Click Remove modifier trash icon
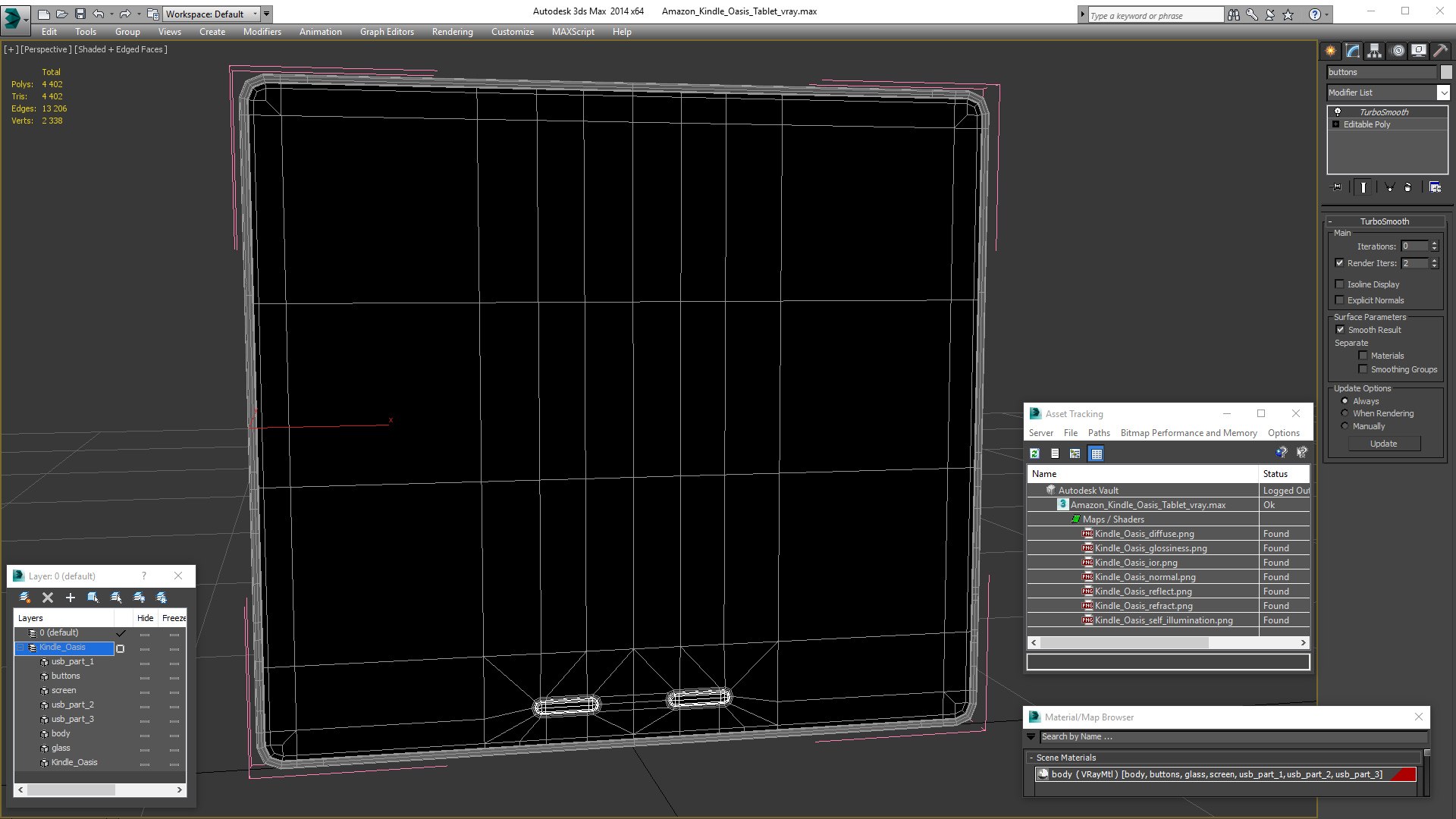 point(1407,187)
